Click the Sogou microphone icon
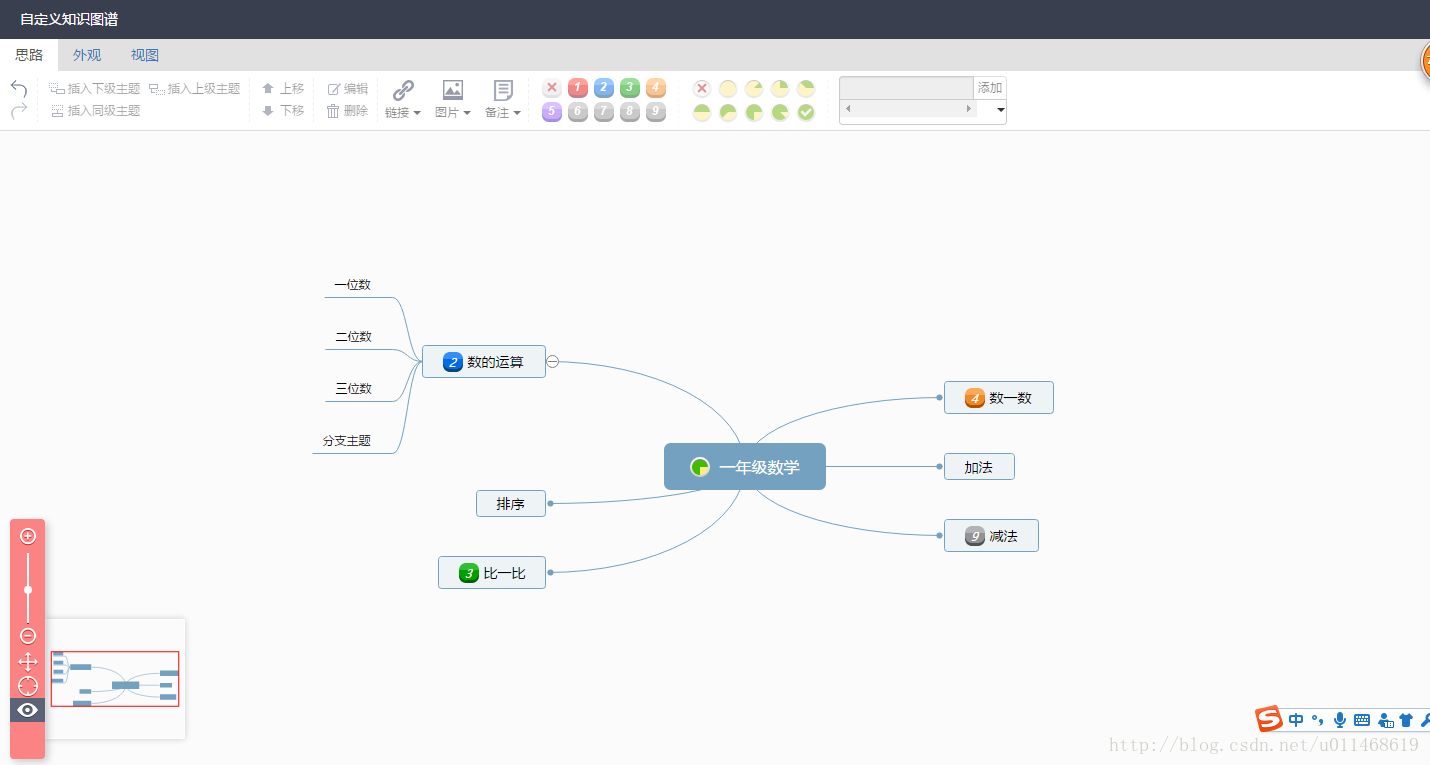Image resolution: width=1430 pixels, height=765 pixels. point(1340,720)
